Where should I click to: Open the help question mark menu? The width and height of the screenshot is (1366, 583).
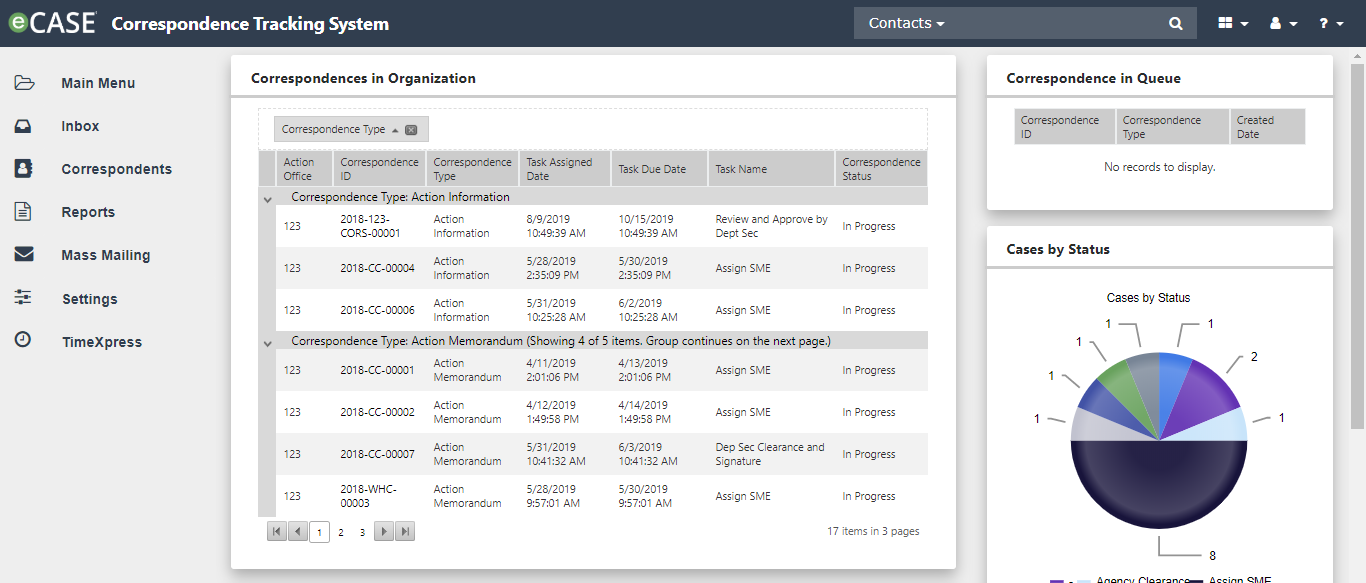tap(1331, 23)
